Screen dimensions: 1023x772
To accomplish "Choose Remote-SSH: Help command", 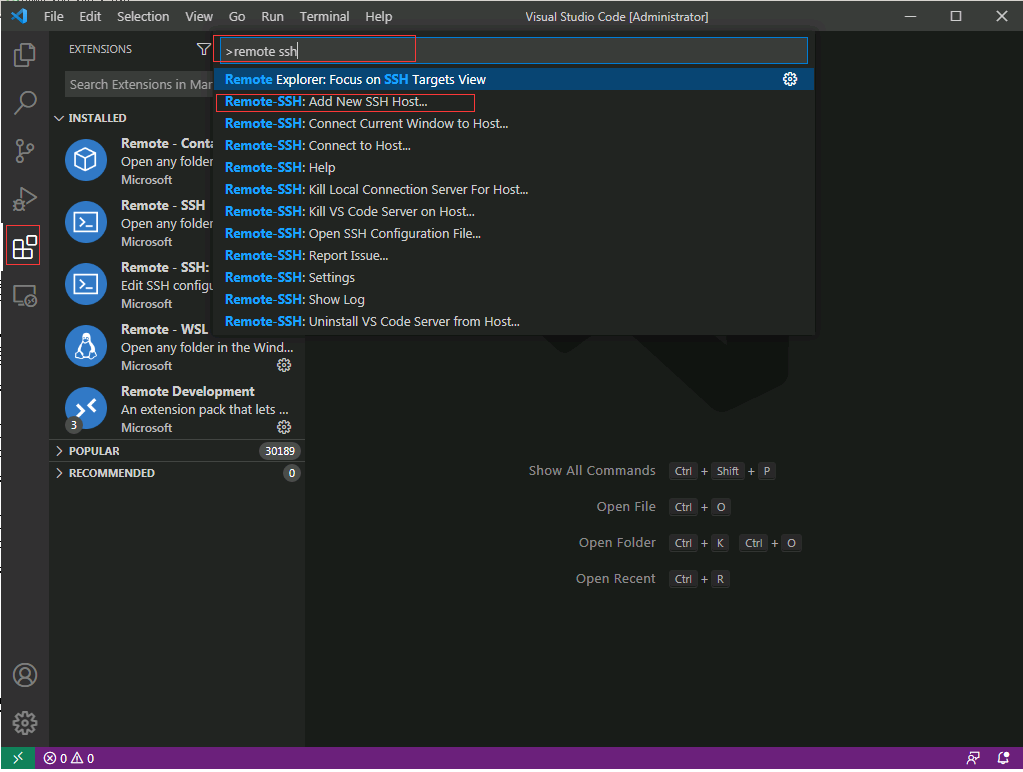I will click(514, 167).
